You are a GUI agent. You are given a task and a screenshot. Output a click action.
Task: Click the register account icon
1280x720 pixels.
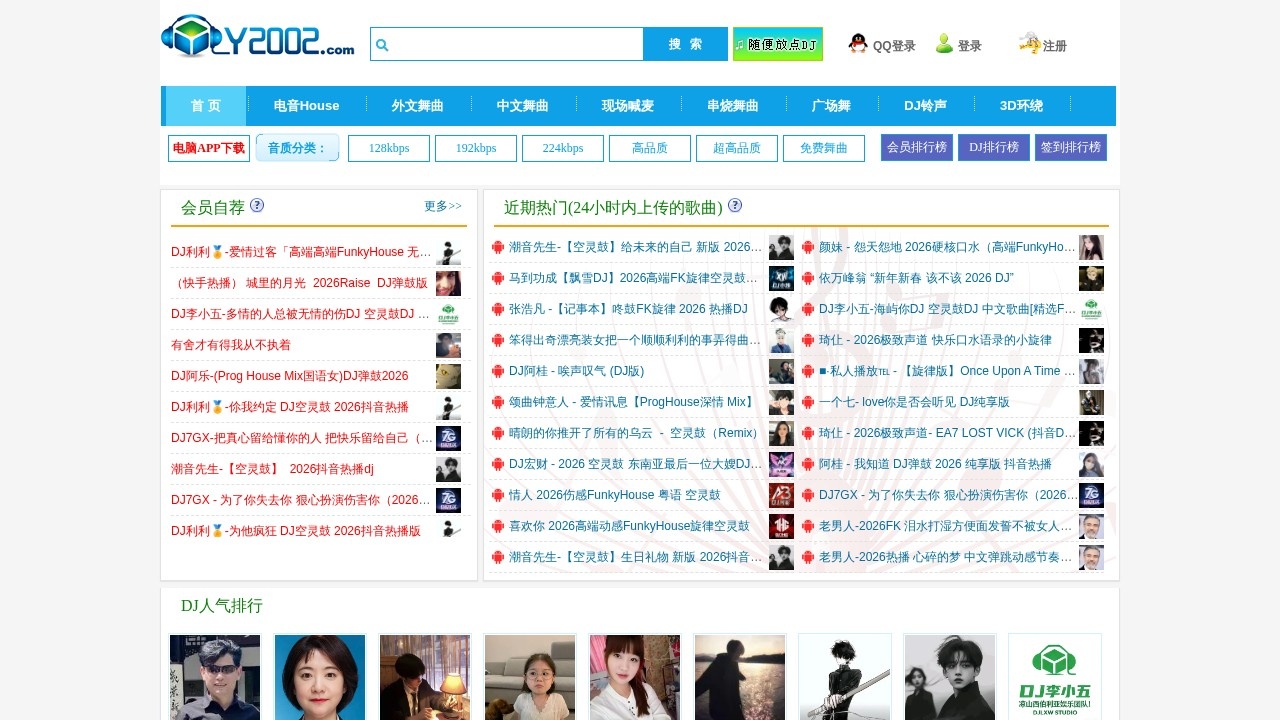point(1029,43)
